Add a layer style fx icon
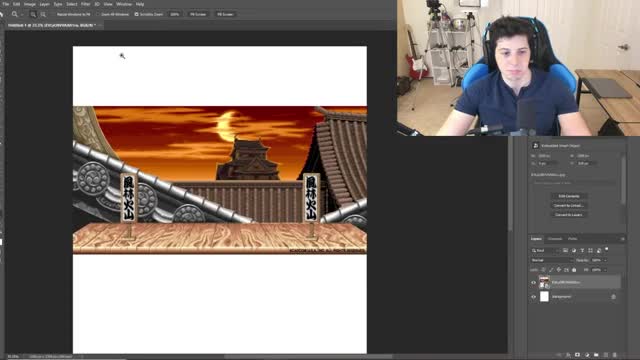 (568, 355)
